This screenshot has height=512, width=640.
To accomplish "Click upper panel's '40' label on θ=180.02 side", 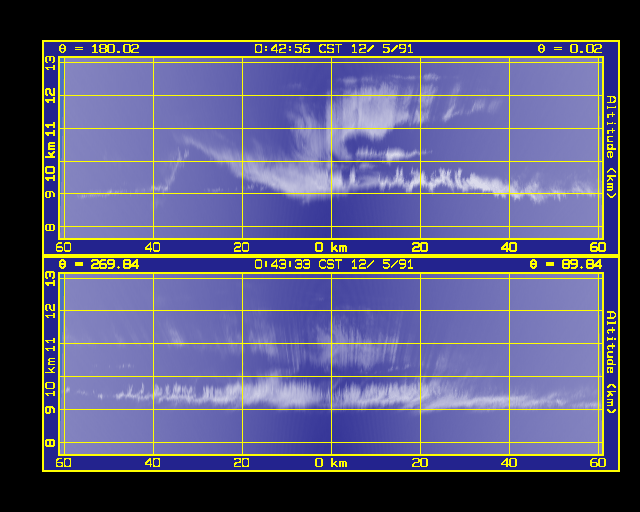I will (153, 247).
